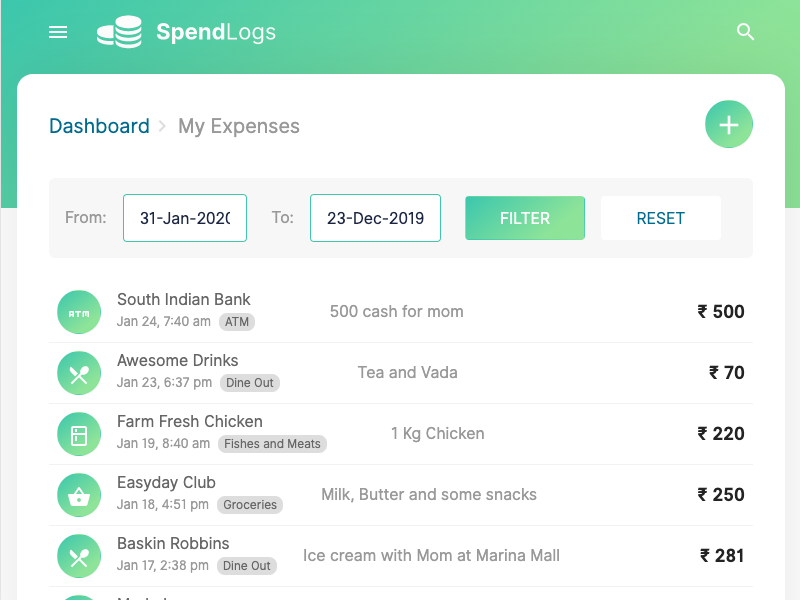Open the From date picker showing 31-Jan-2020
Viewport: 800px width, 600px height.
coord(185,218)
